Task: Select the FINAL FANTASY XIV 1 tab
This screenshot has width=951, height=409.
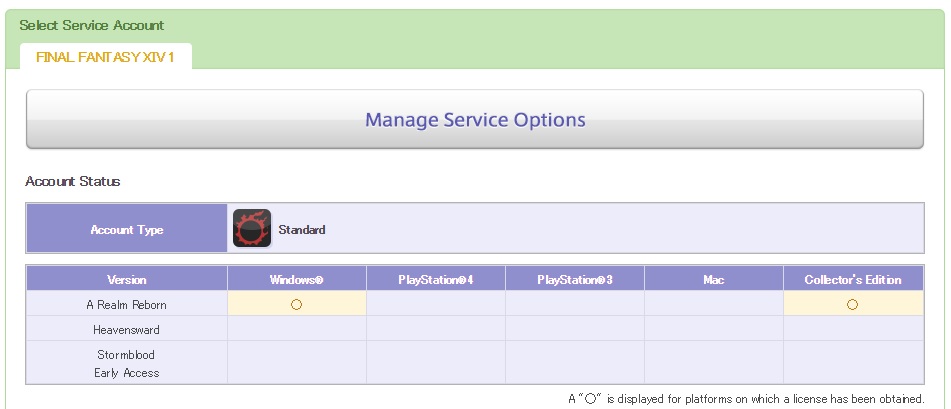Action: (106, 57)
